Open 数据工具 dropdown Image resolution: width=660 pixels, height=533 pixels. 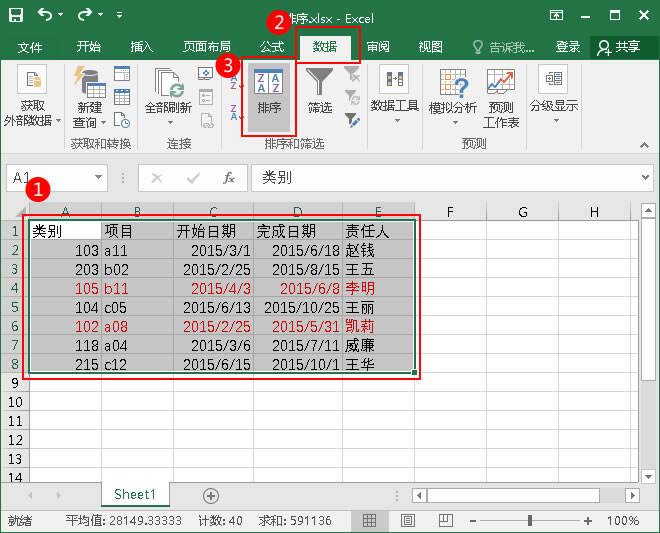[x=394, y=96]
